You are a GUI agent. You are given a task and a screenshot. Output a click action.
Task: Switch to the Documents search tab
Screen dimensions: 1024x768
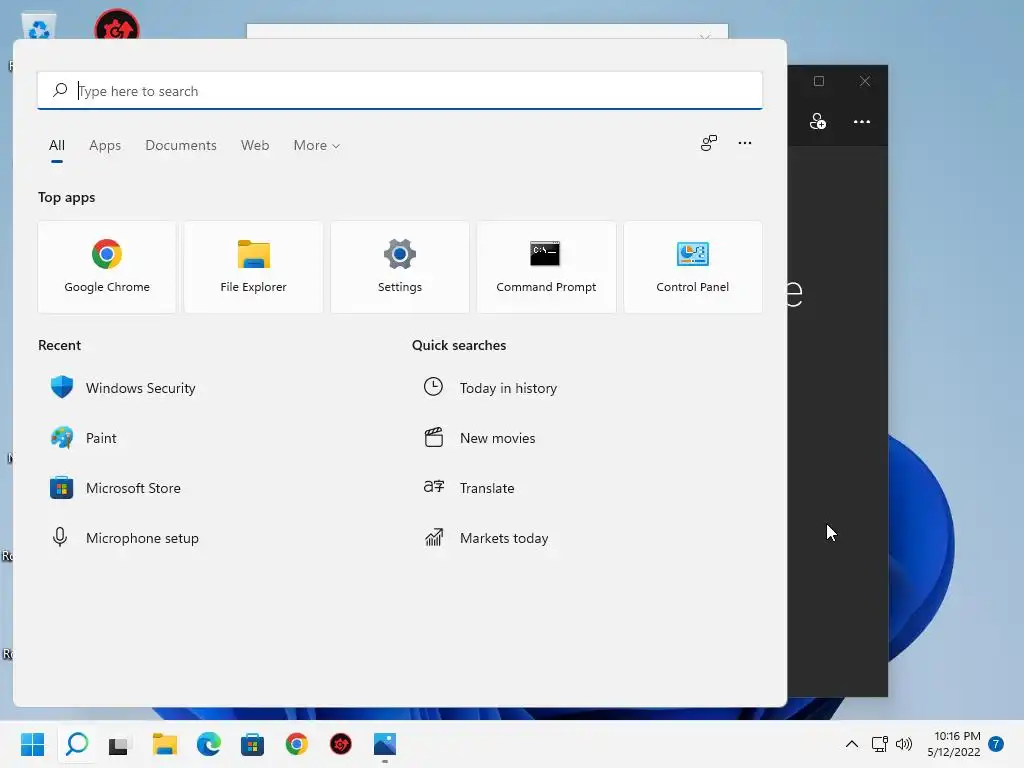tap(181, 146)
